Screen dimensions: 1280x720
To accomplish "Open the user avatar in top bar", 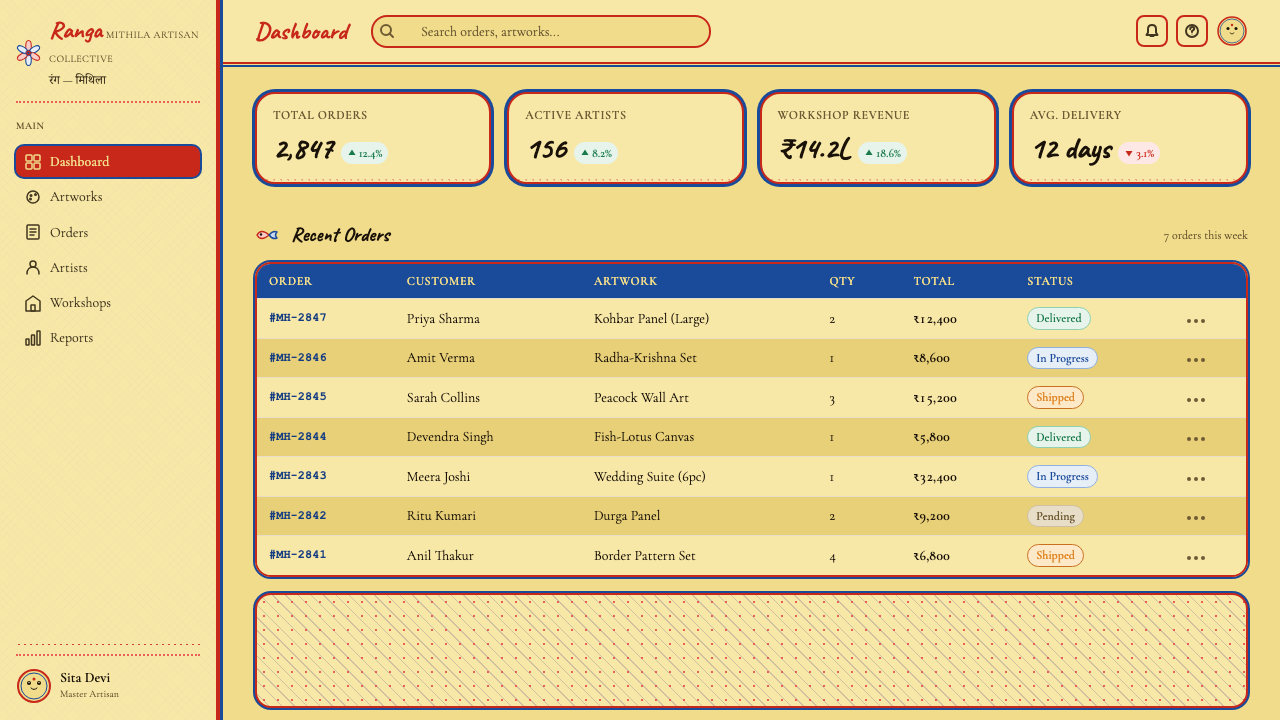I will tap(1232, 31).
